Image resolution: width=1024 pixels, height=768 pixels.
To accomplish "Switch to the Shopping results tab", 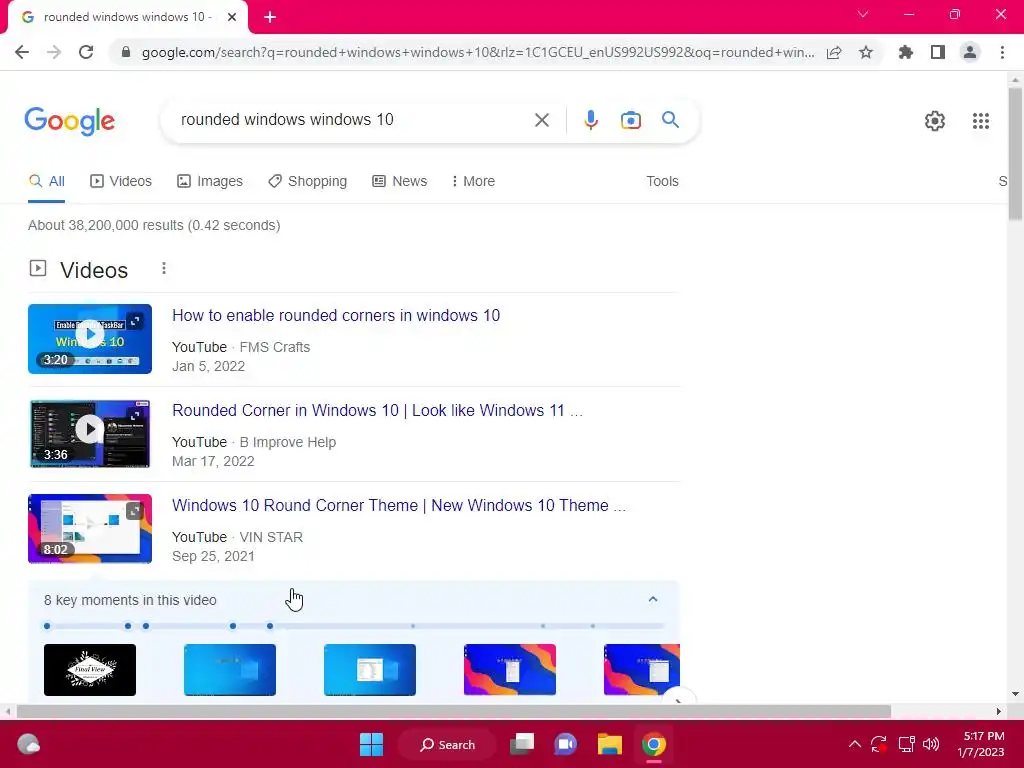I will point(308,182).
